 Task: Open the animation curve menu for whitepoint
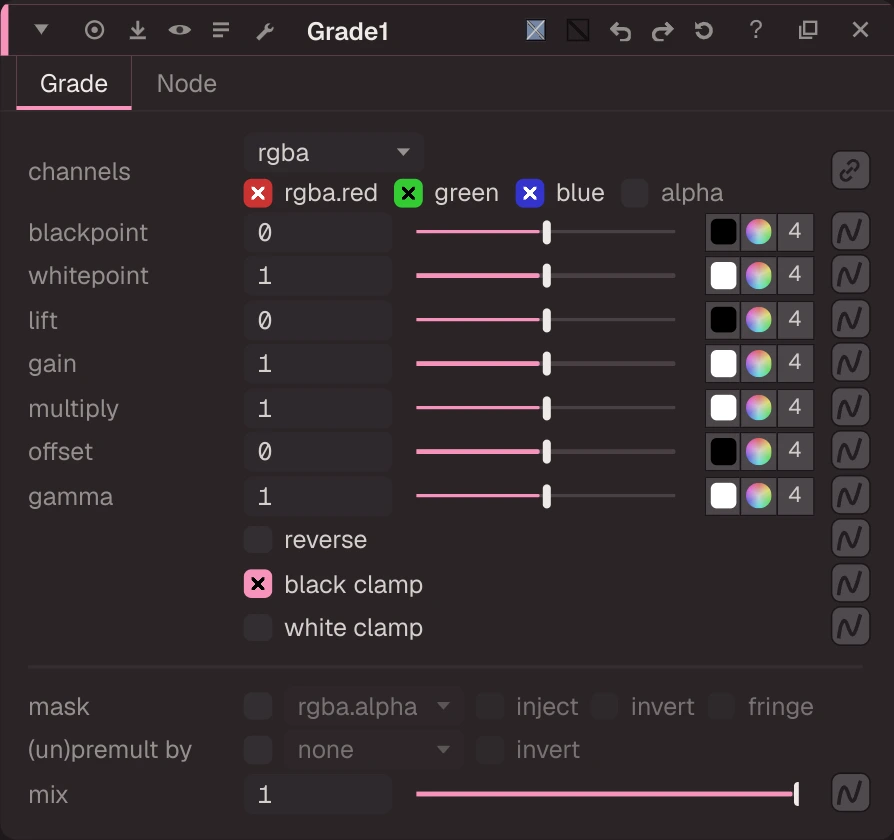(850, 274)
